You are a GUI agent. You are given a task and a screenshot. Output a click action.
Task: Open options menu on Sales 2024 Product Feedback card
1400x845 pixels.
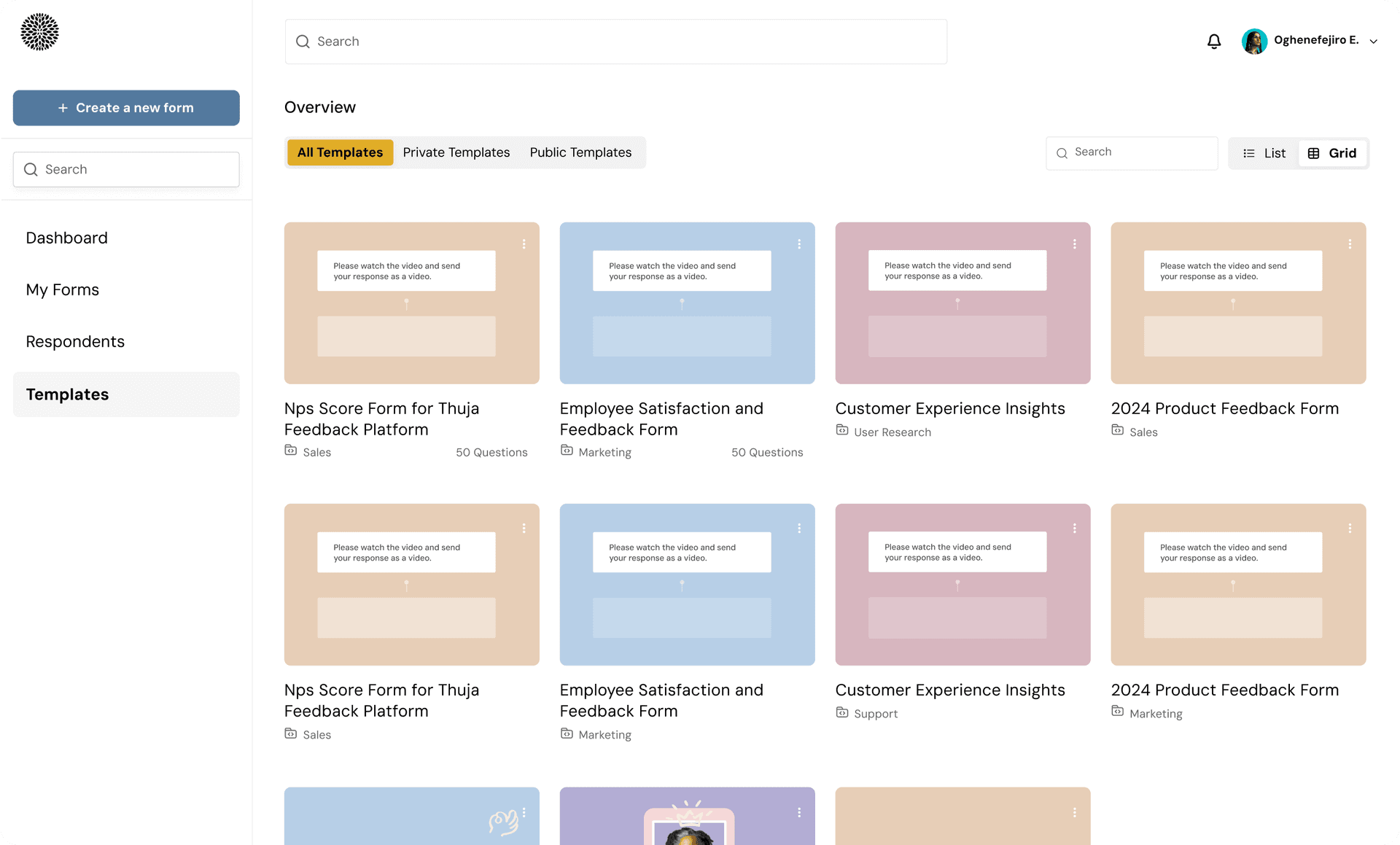click(x=1350, y=244)
